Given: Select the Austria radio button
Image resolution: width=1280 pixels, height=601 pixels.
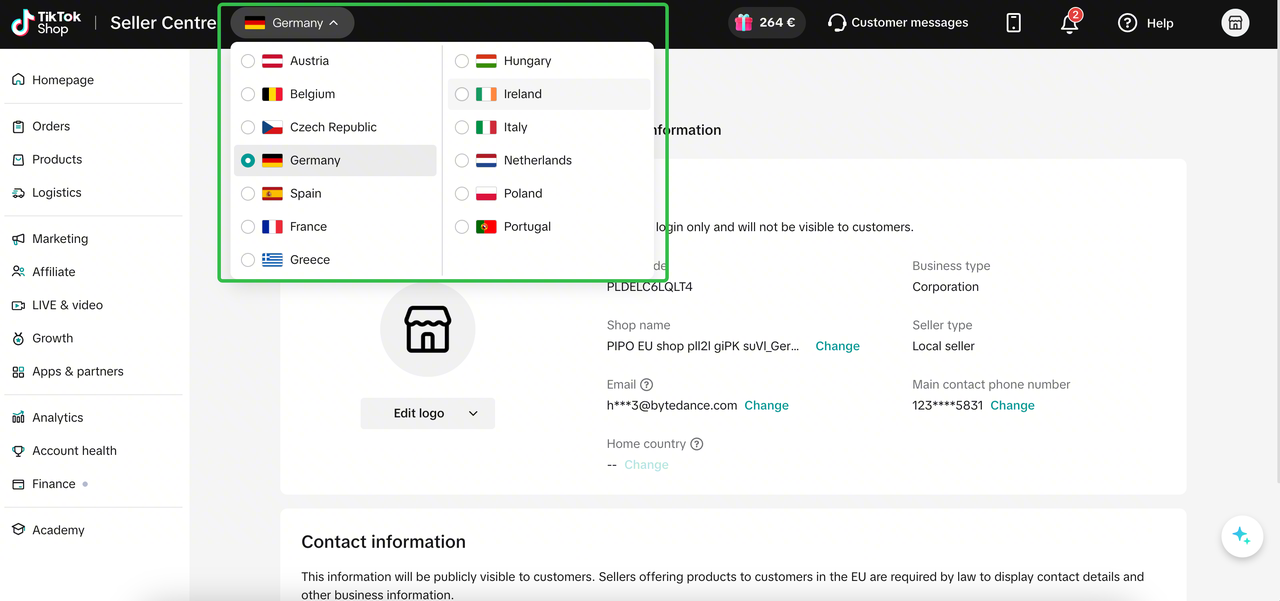Looking at the screenshot, I should [248, 61].
